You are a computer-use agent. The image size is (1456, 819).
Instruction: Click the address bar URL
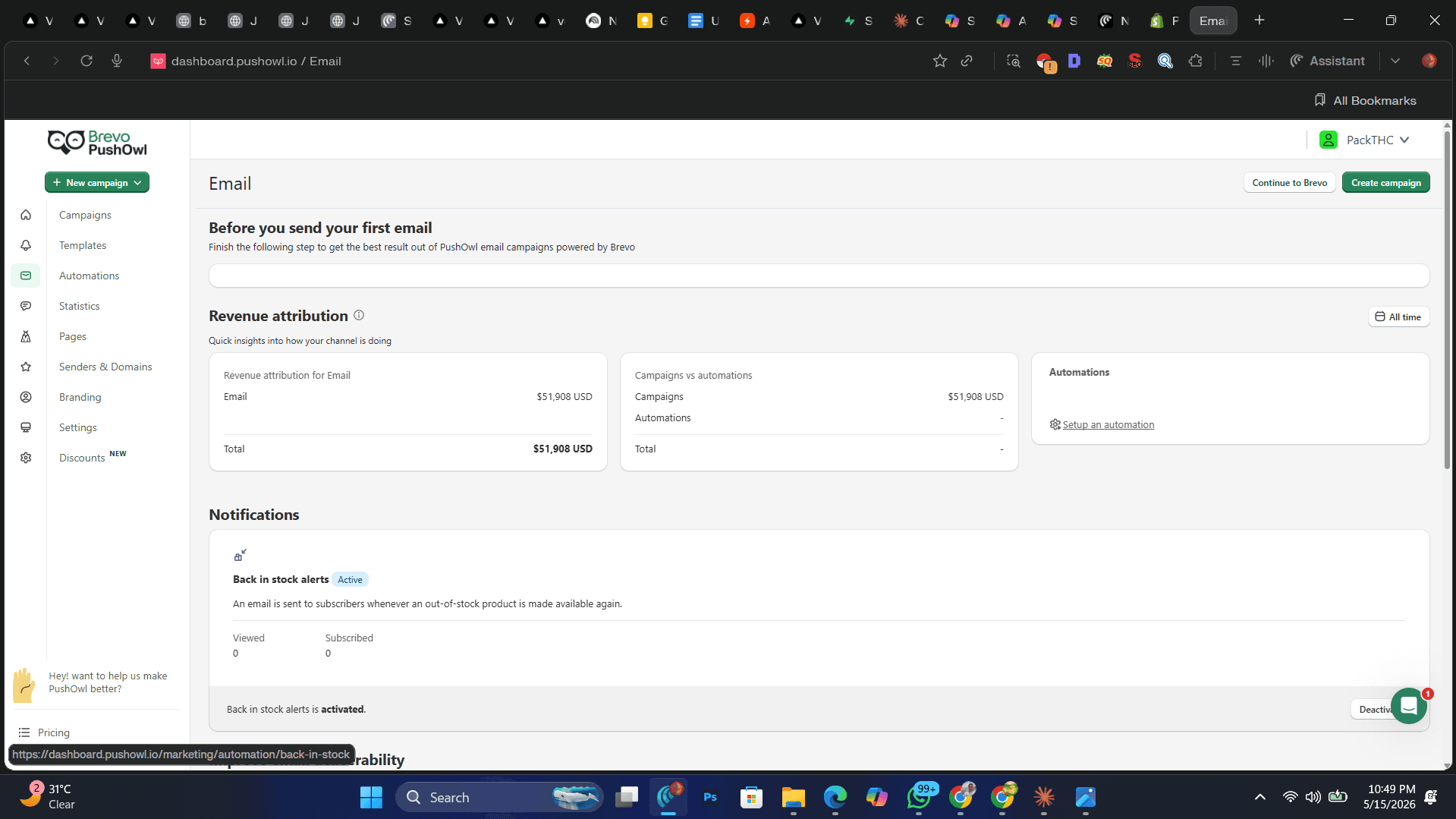256,61
